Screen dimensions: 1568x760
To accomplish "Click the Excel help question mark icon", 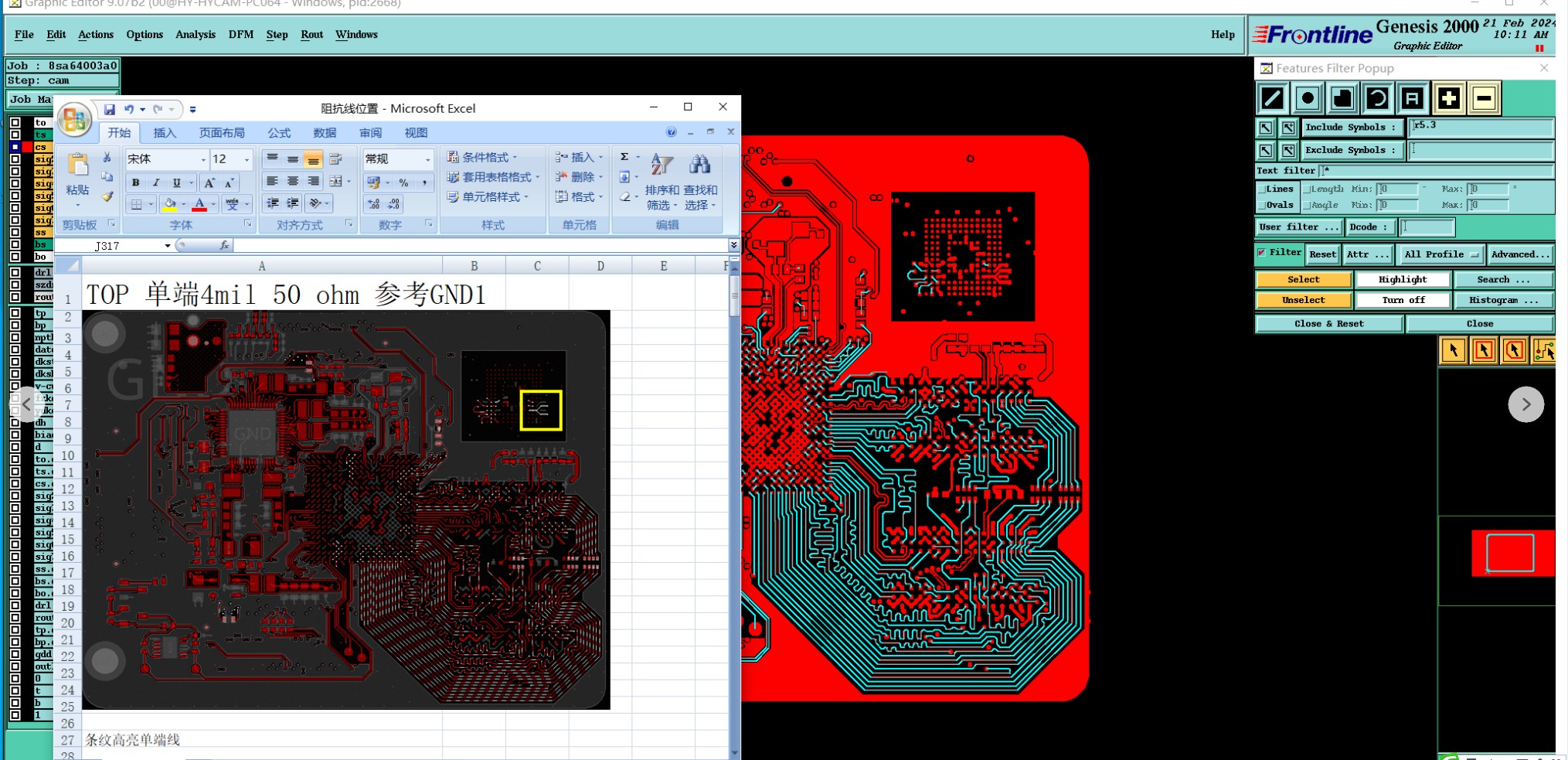I will tap(671, 132).
